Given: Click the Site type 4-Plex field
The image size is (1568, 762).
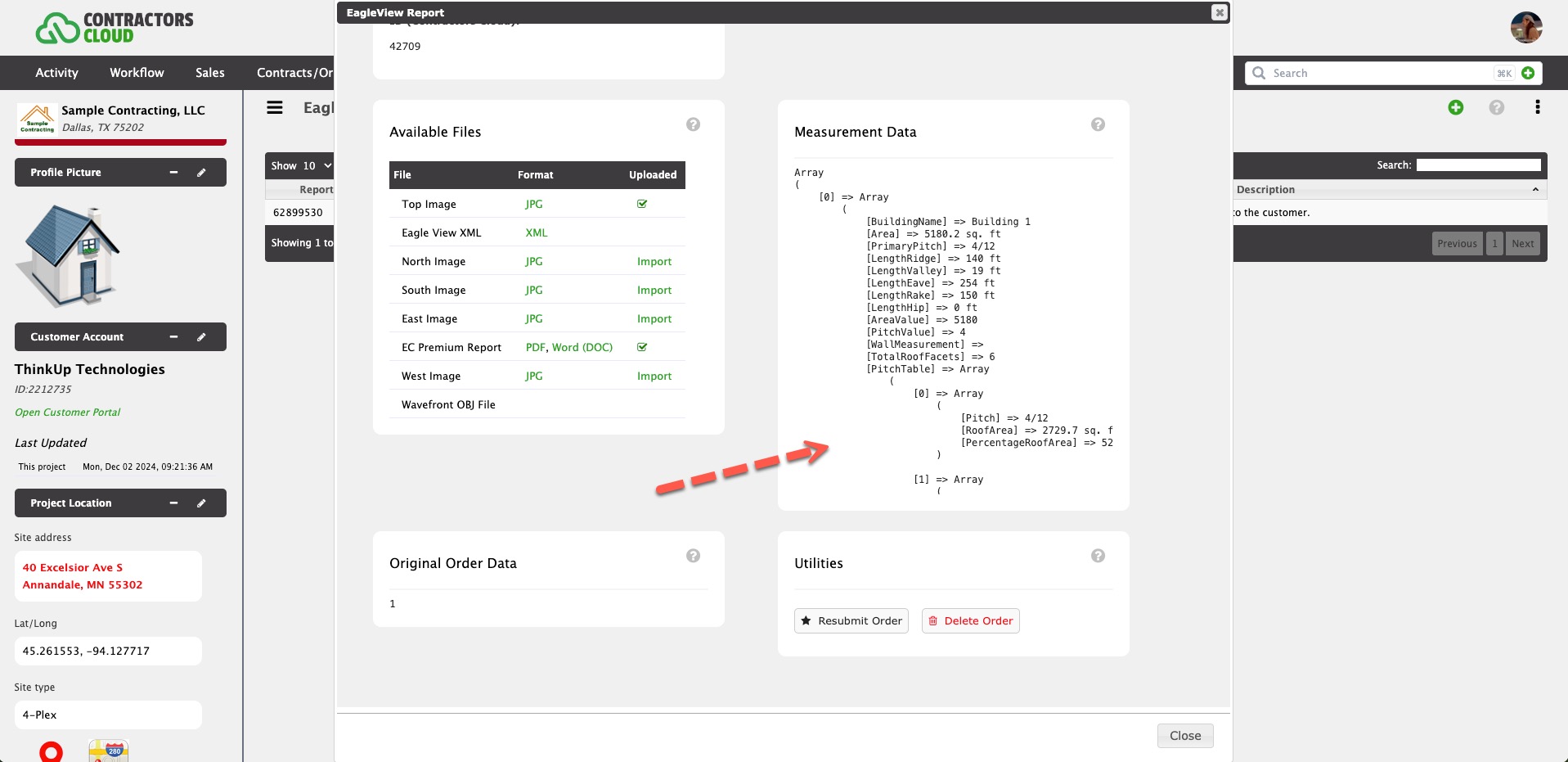Looking at the screenshot, I should click(108, 715).
